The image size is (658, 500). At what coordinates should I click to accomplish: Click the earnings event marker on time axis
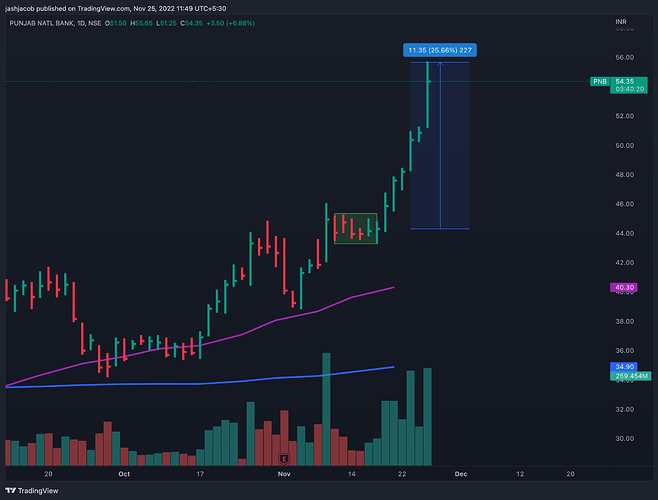[284, 459]
